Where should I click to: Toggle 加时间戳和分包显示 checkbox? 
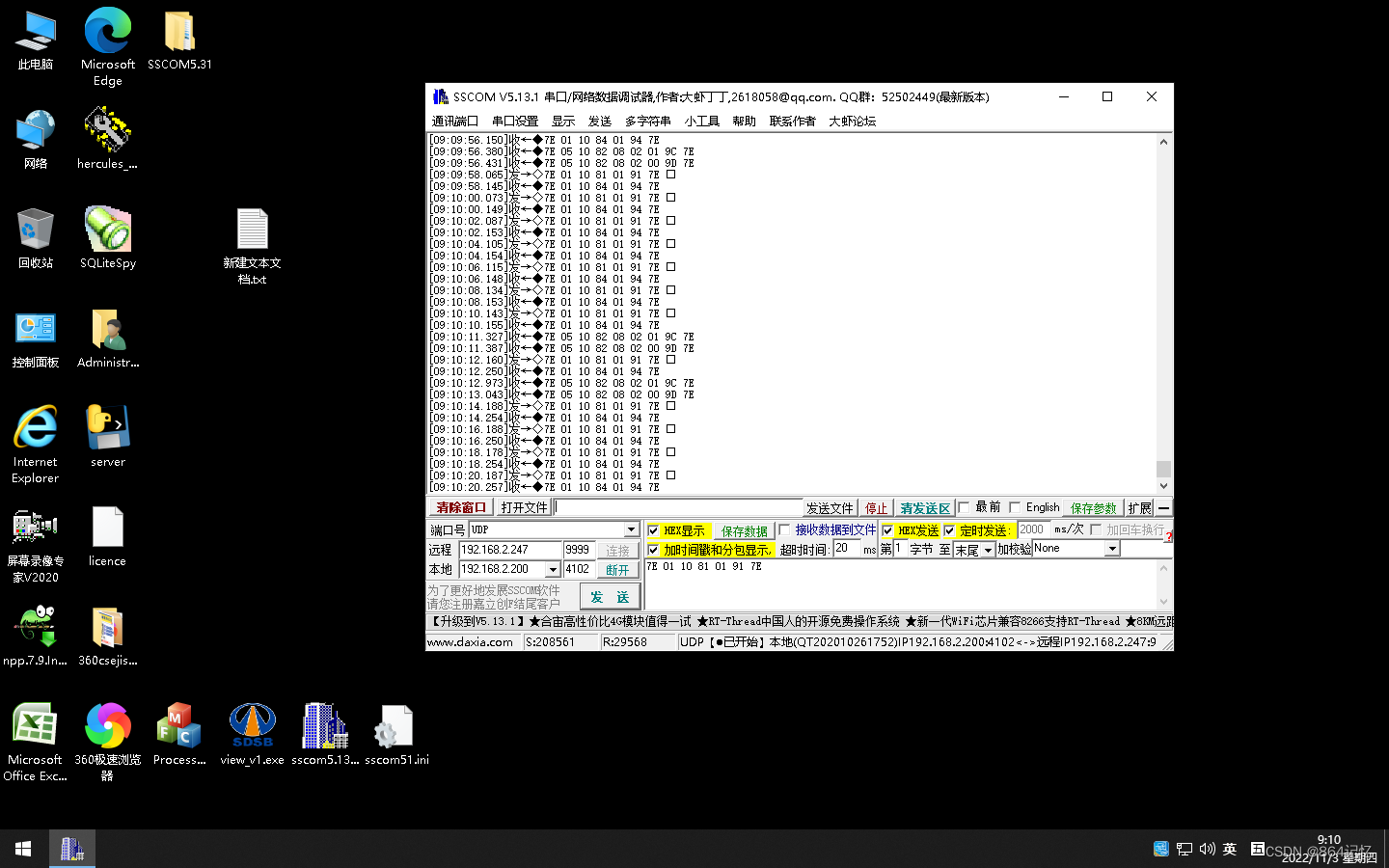click(653, 550)
